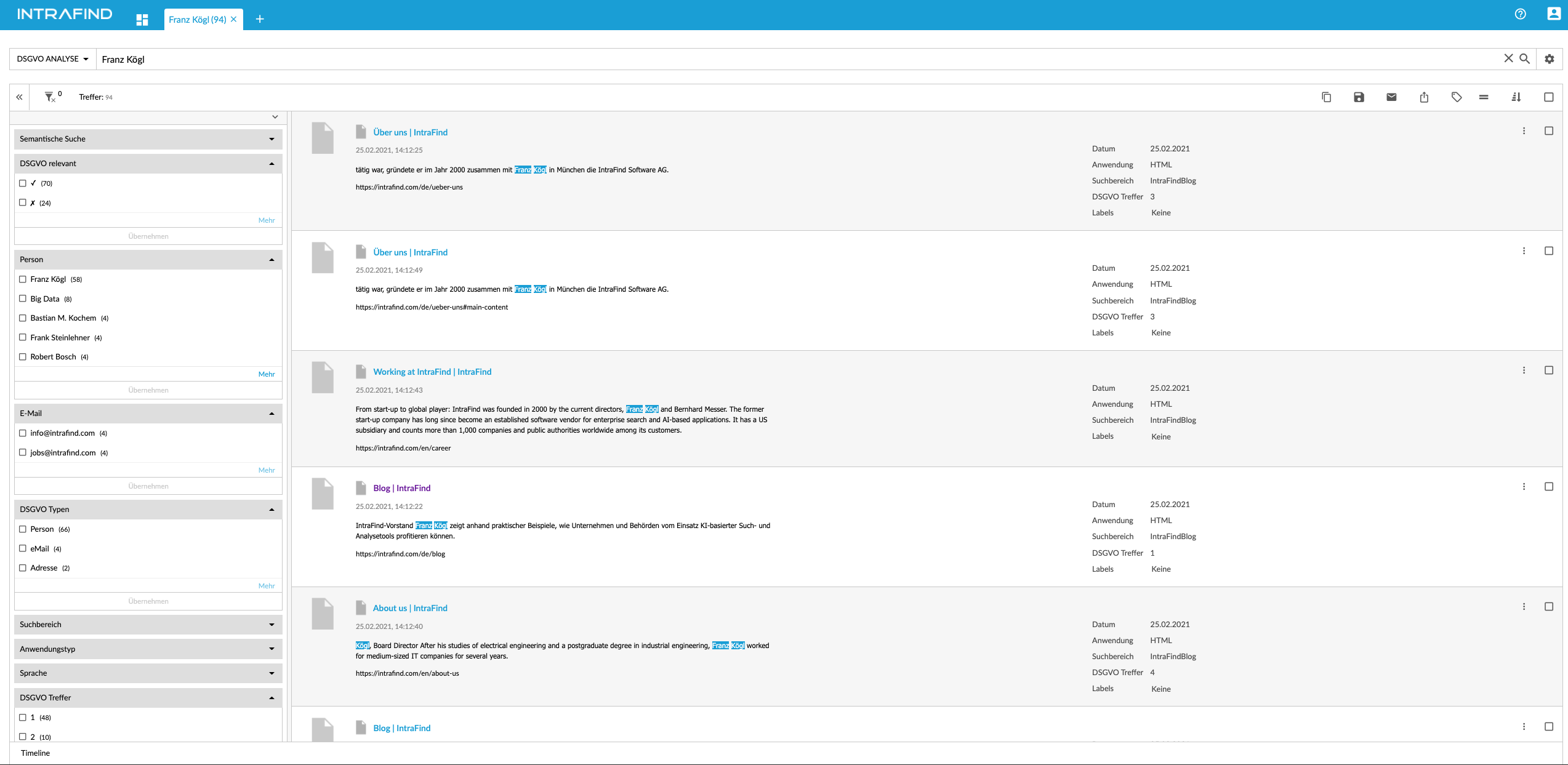
Task: Check the Person checkbox under DSGVO Typen
Action: (23, 529)
